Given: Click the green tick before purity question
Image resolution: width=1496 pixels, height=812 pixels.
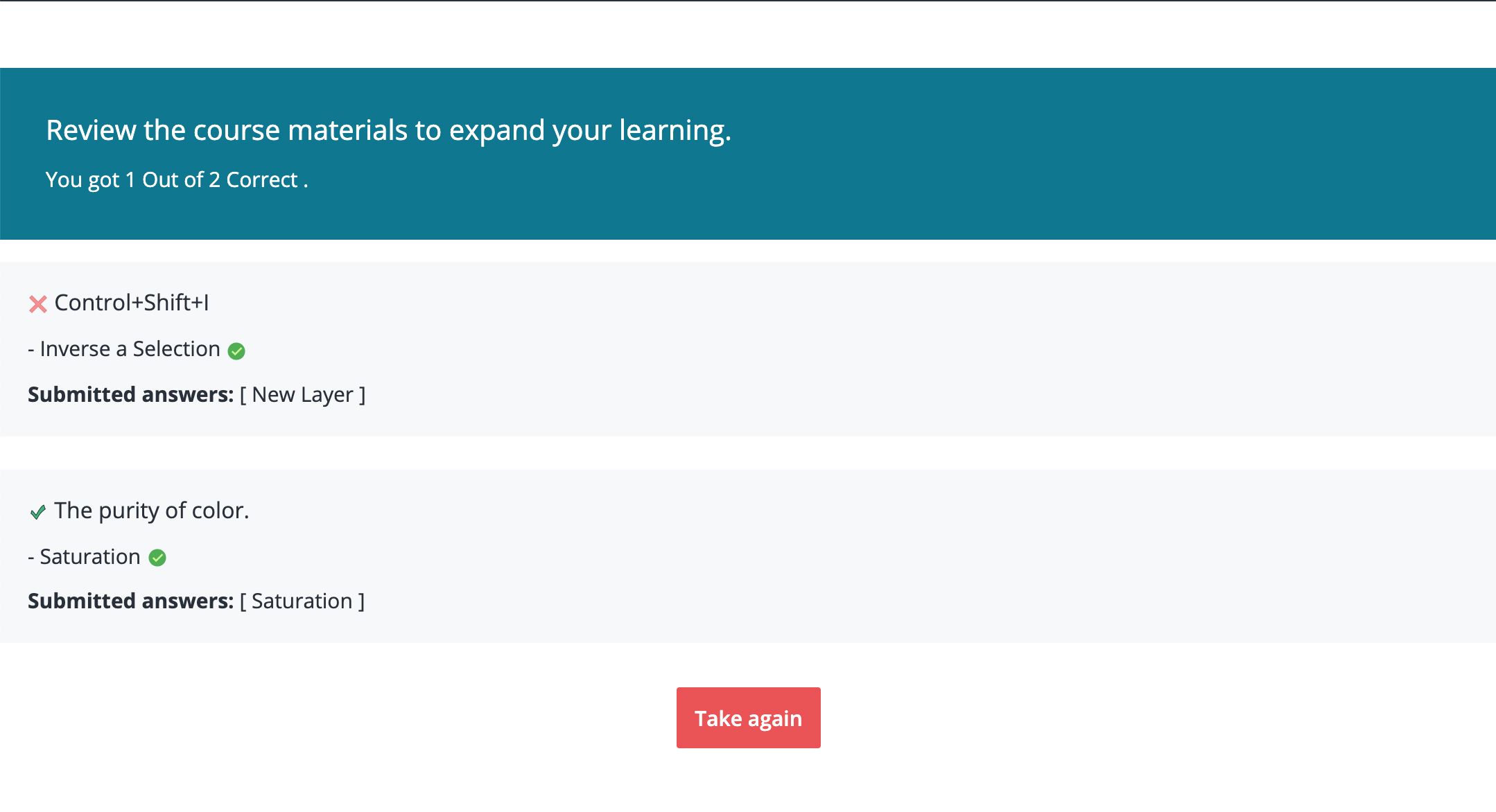Looking at the screenshot, I should click(37, 512).
